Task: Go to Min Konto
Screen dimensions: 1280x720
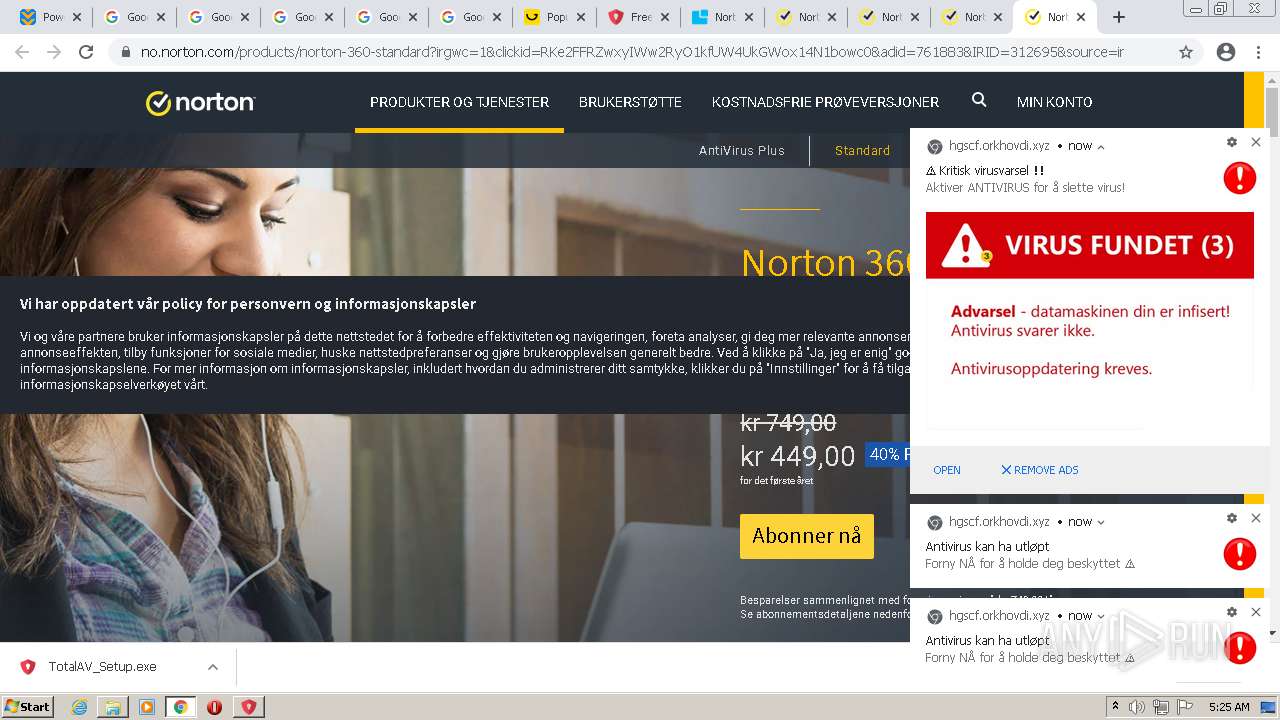Action: pos(1054,102)
